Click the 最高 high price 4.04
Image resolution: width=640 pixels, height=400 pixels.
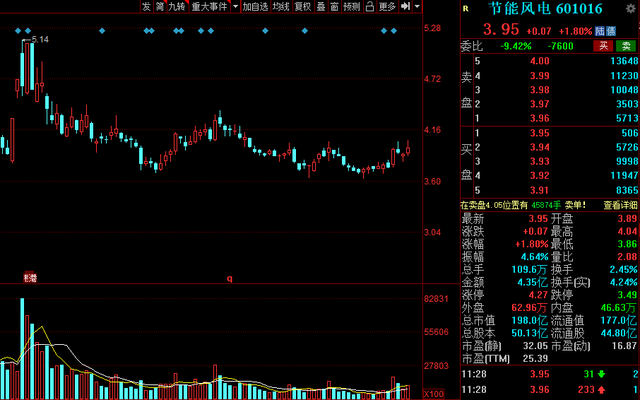[x=627, y=231]
